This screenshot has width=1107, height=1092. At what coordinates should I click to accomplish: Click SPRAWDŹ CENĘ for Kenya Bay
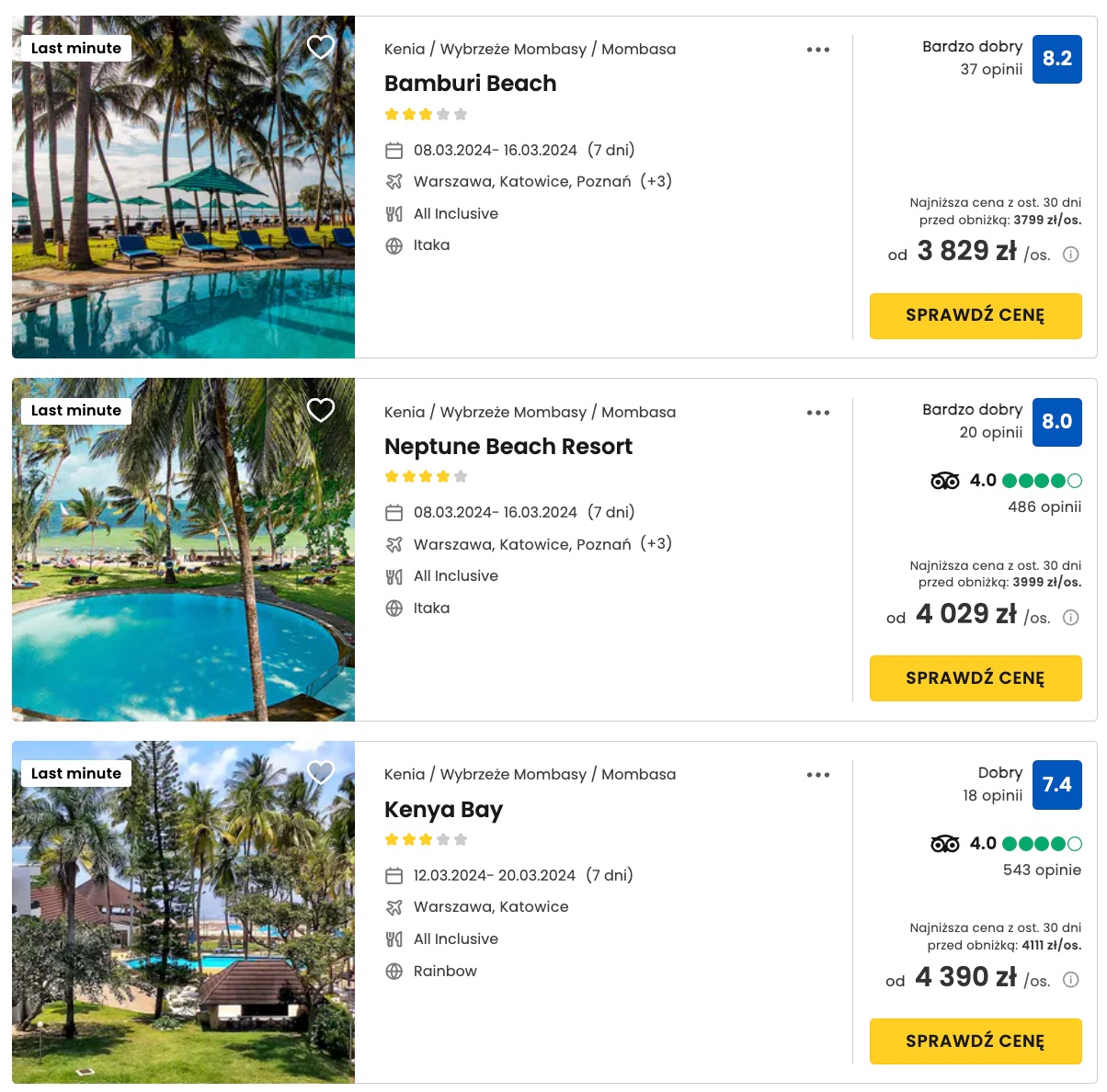[x=976, y=1041]
